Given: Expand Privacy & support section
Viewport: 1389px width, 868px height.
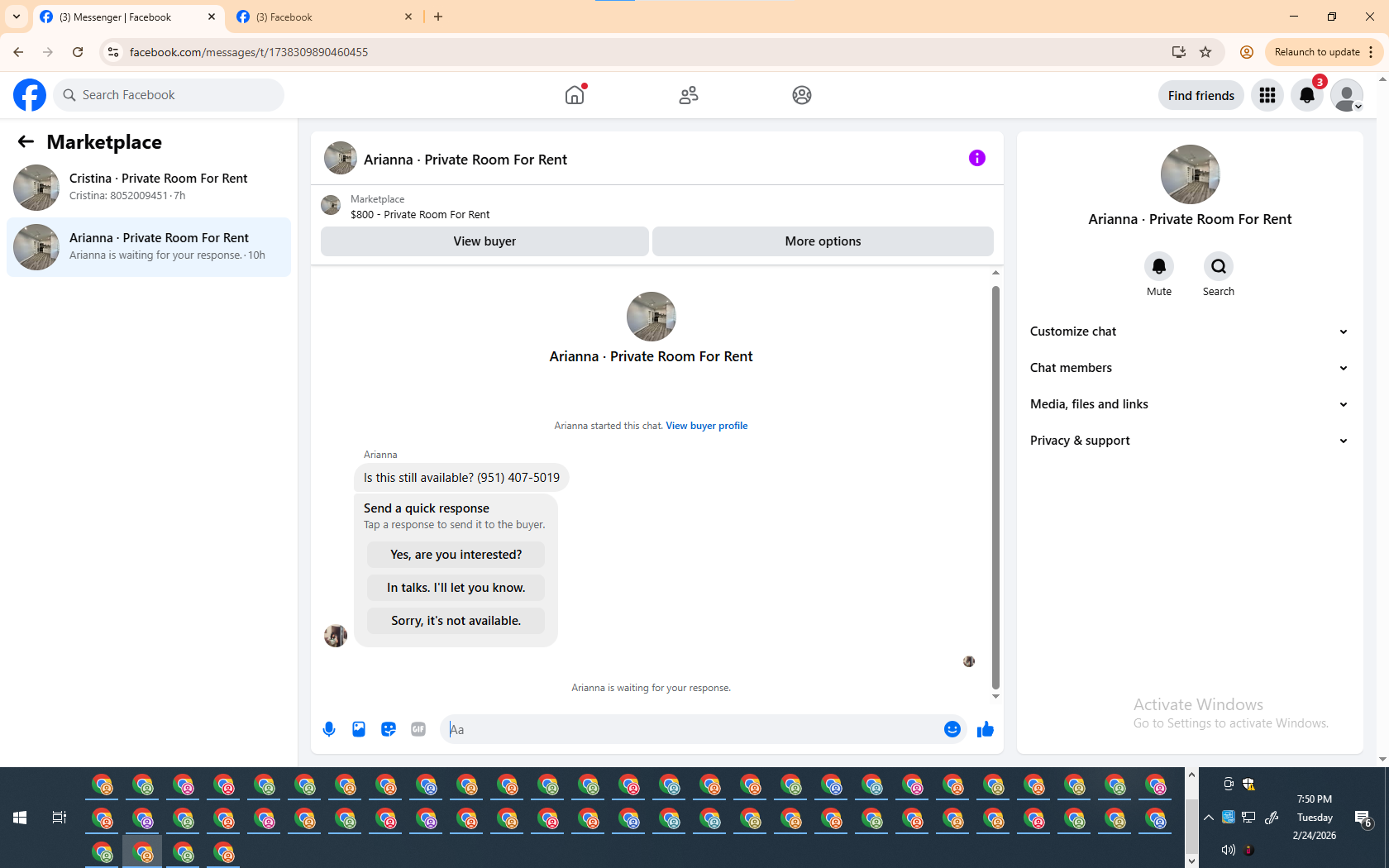Looking at the screenshot, I should [1190, 441].
